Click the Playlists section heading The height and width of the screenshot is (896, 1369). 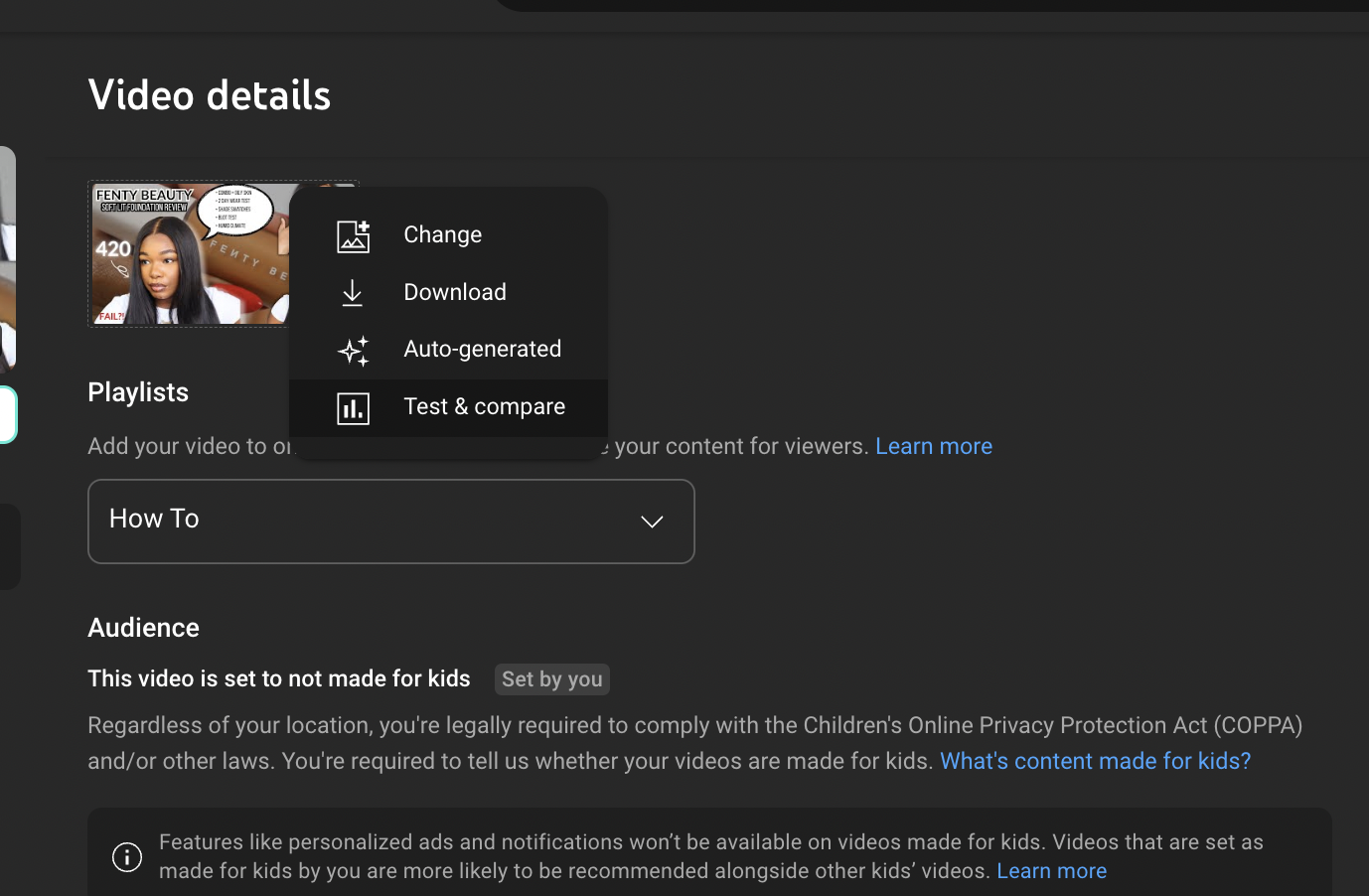click(138, 392)
